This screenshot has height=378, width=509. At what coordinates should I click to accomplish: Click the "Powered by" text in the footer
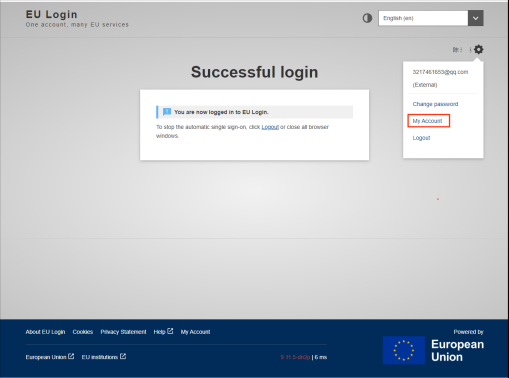[x=468, y=332]
